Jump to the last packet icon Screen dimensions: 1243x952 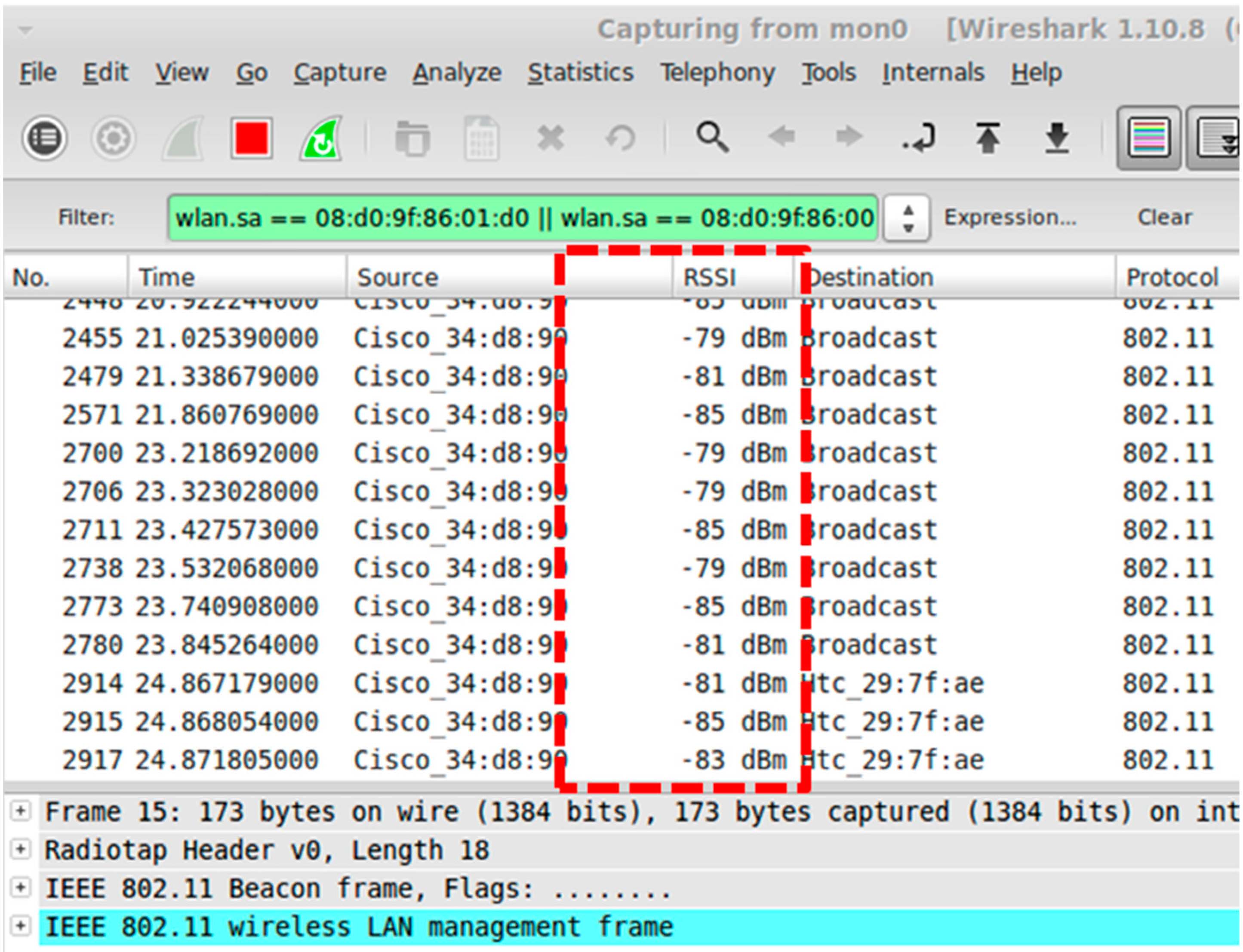click(x=1057, y=138)
